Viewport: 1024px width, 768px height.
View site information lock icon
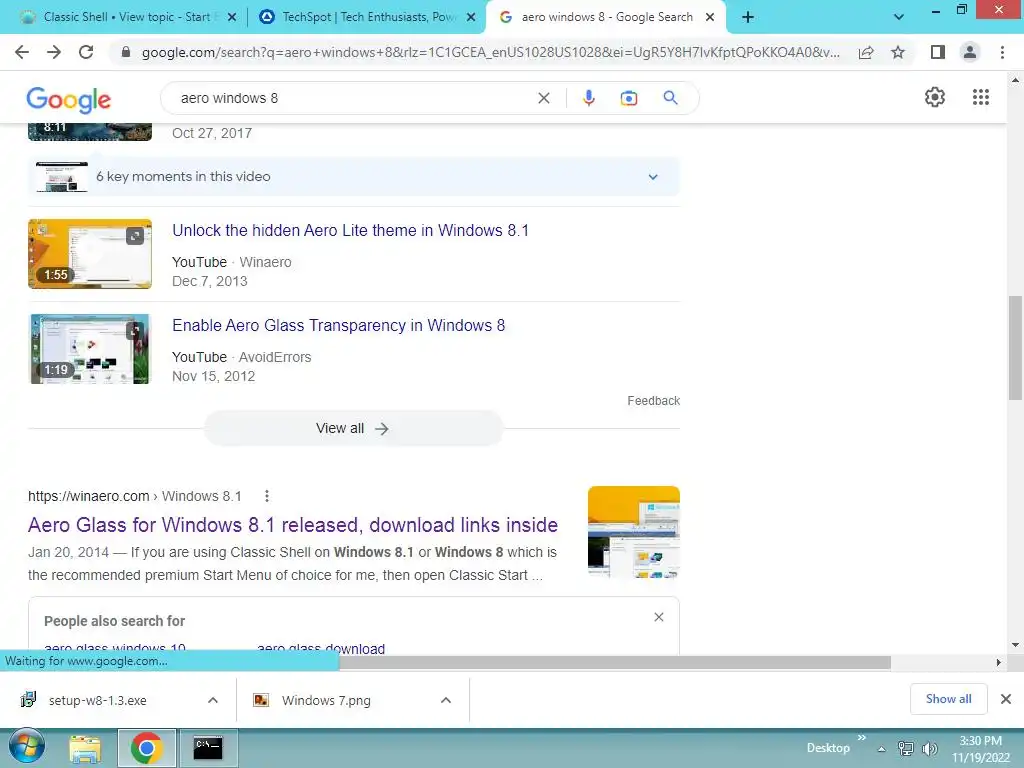pos(126,52)
